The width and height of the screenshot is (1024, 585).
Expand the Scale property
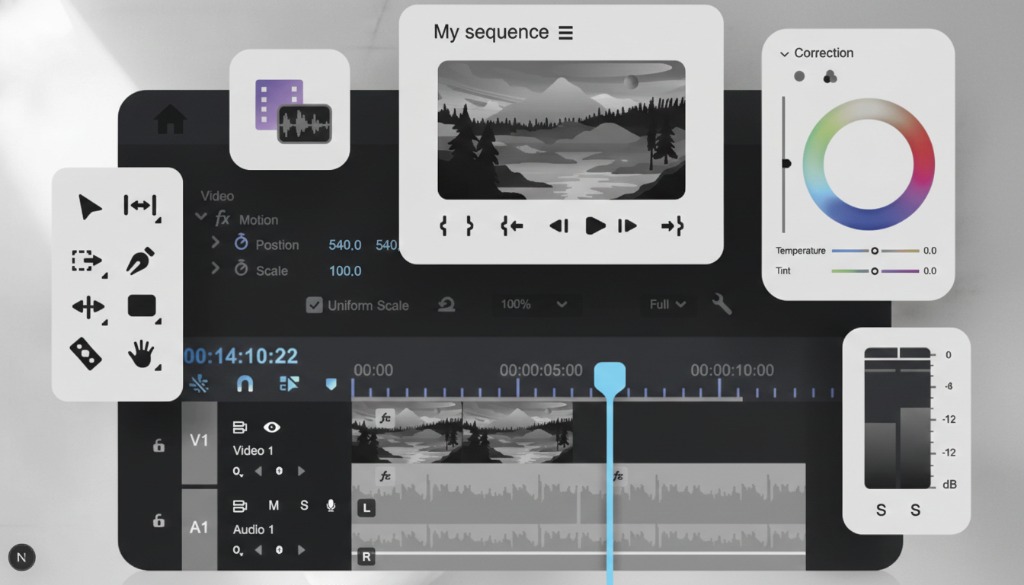pyautogui.click(x=215, y=268)
